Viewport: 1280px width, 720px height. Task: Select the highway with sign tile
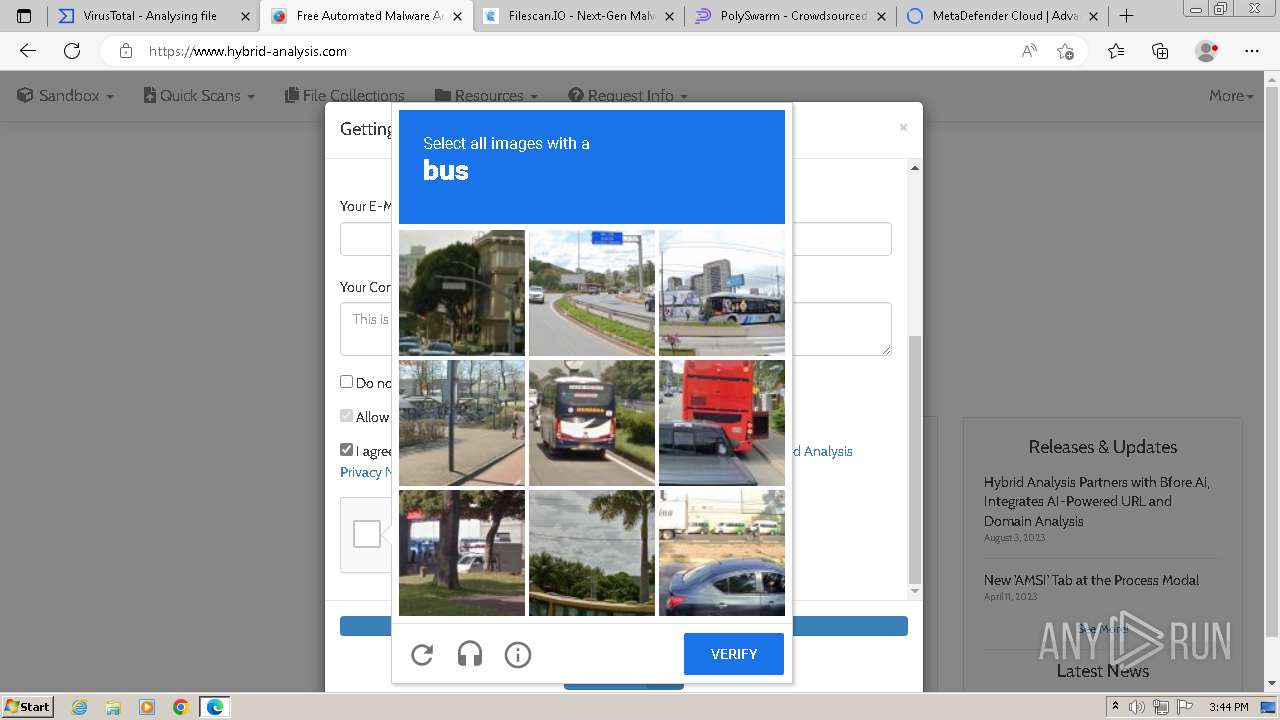click(x=592, y=293)
